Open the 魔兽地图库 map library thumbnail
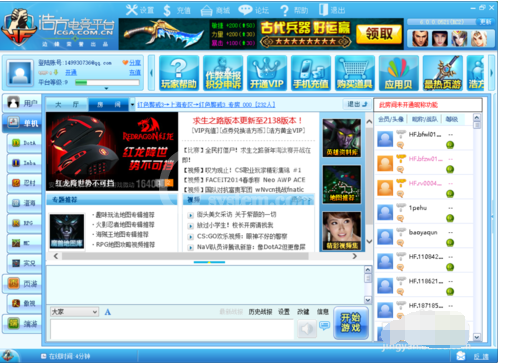Screen dimensions: 511x363 click(x=67, y=231)
